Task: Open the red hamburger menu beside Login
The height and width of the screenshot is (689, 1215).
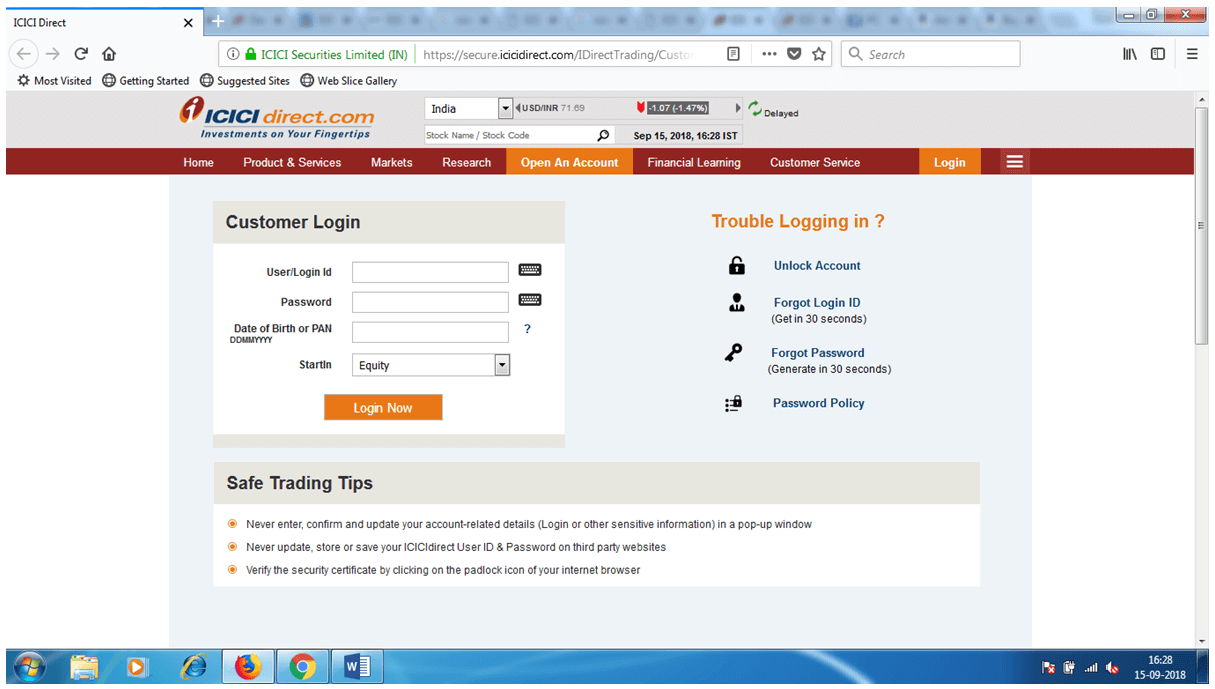Action: (x=1014, y=161)
